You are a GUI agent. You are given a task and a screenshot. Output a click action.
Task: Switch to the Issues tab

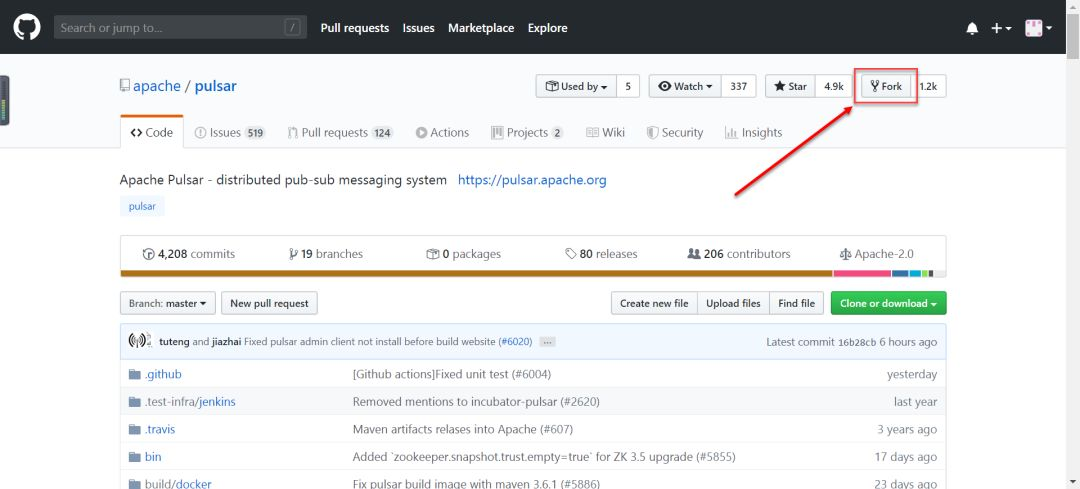tap(230, 132)
